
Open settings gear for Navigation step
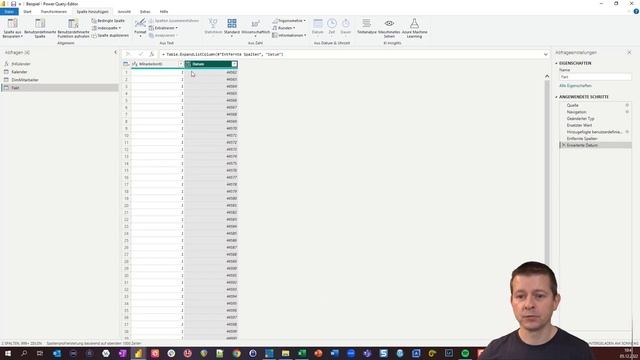point(627,112)
